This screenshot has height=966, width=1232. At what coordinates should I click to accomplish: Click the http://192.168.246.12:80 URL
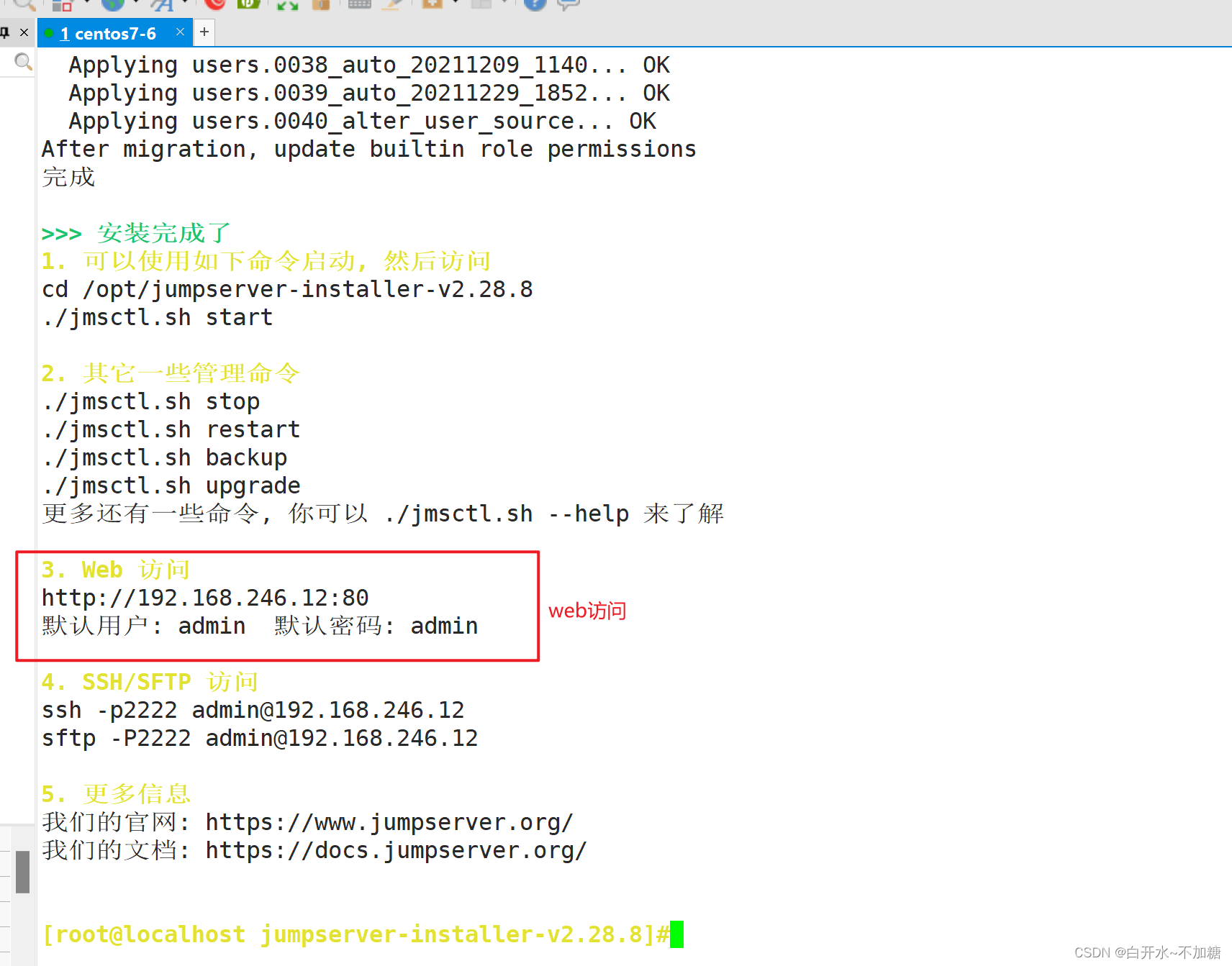205,598
